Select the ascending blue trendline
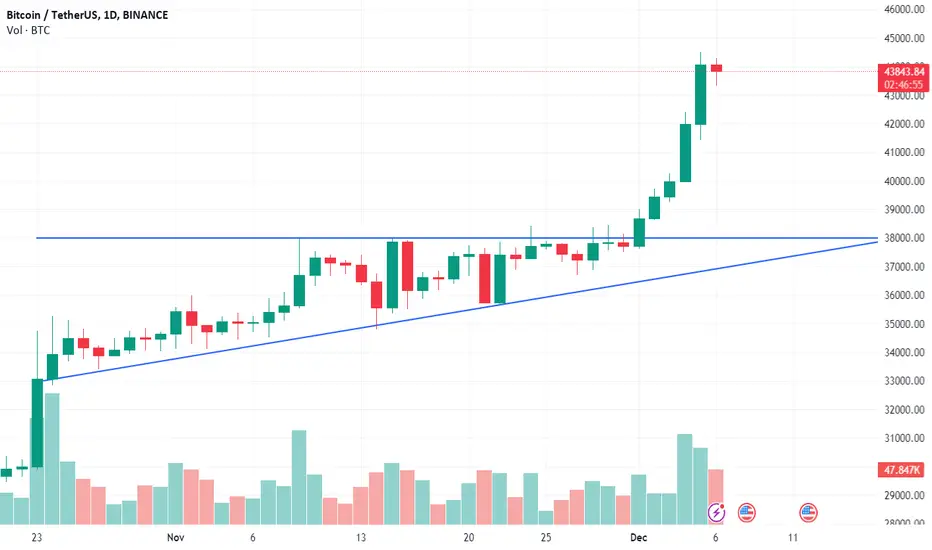Image resolution: width=932 pixels, height=550 pixels. tap(464, 310)
